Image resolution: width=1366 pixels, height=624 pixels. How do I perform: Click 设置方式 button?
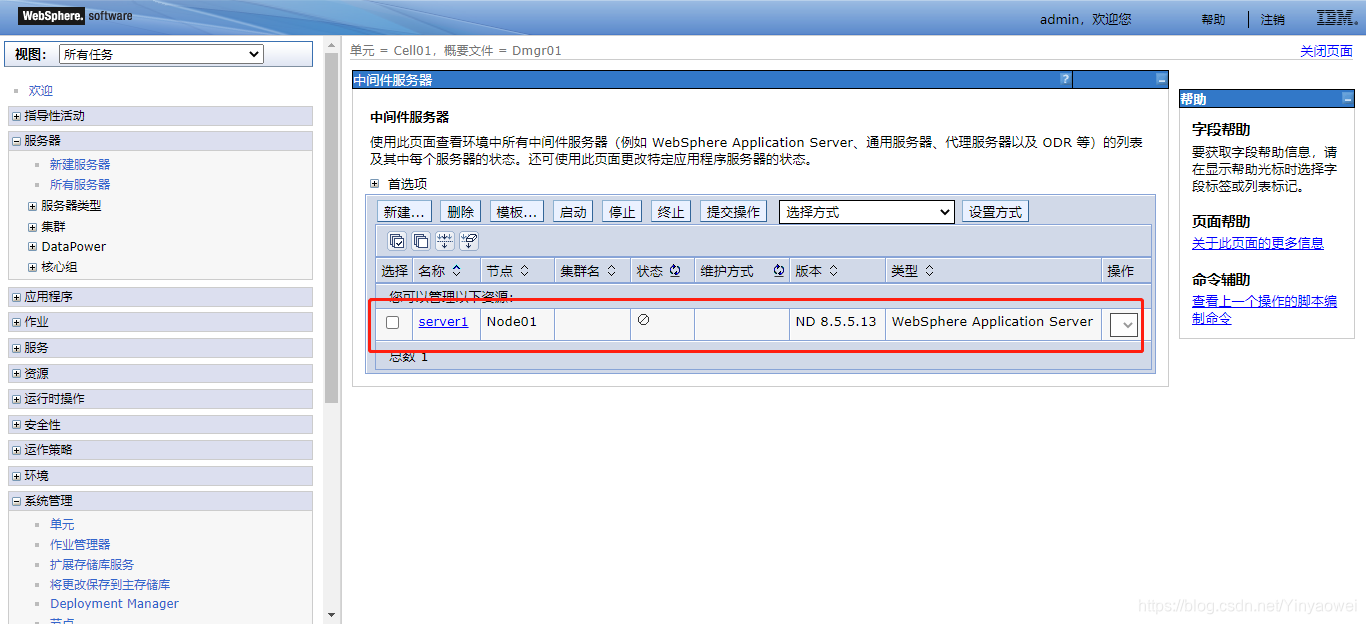[996, 212]
